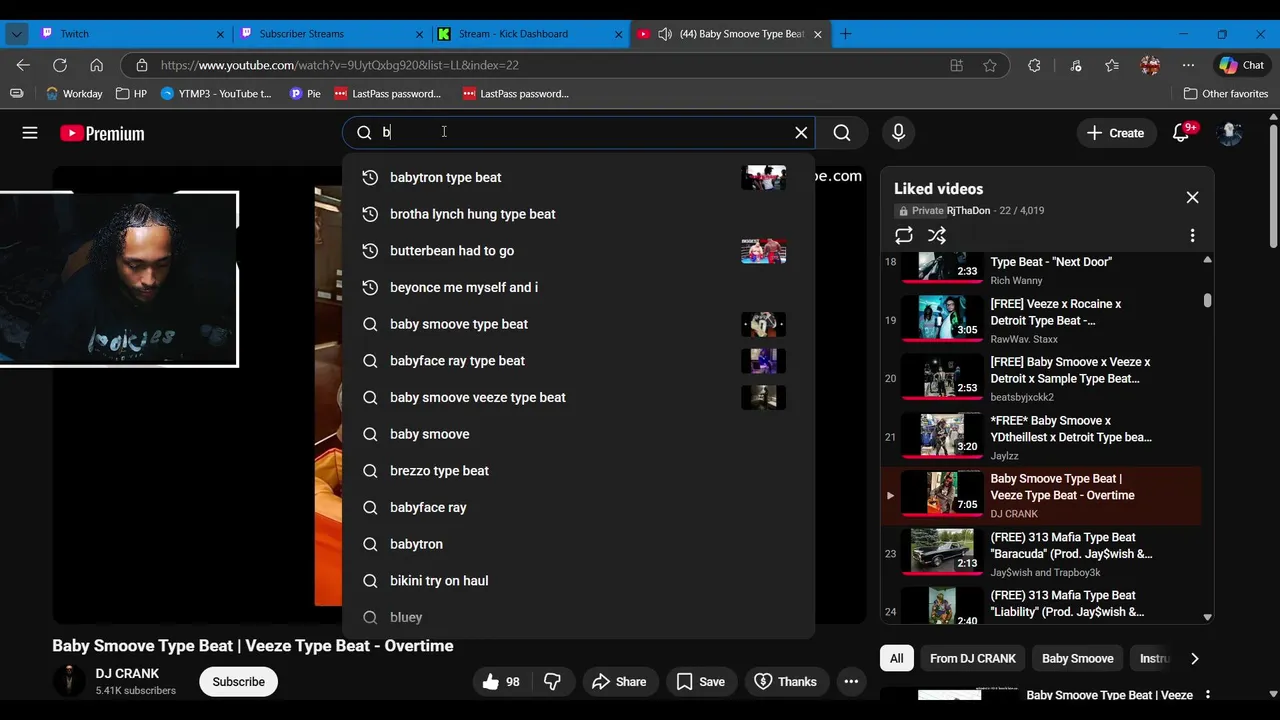This screenshot has width=1280, height=720.
Task: Open the browser settings ellipsis menu
Action: pyautogui.click(x=1188, y=65)
